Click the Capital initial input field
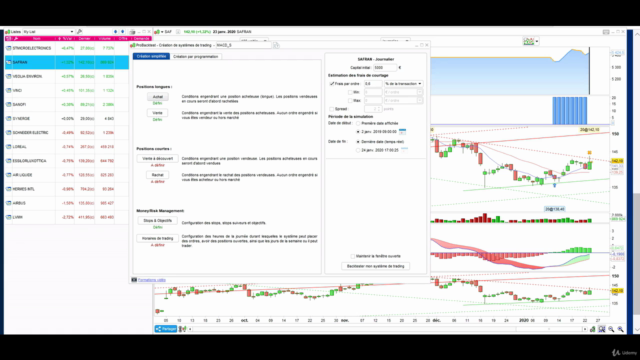Image resolution: width=640 pixels, height=360 pixels. [384, 68]
